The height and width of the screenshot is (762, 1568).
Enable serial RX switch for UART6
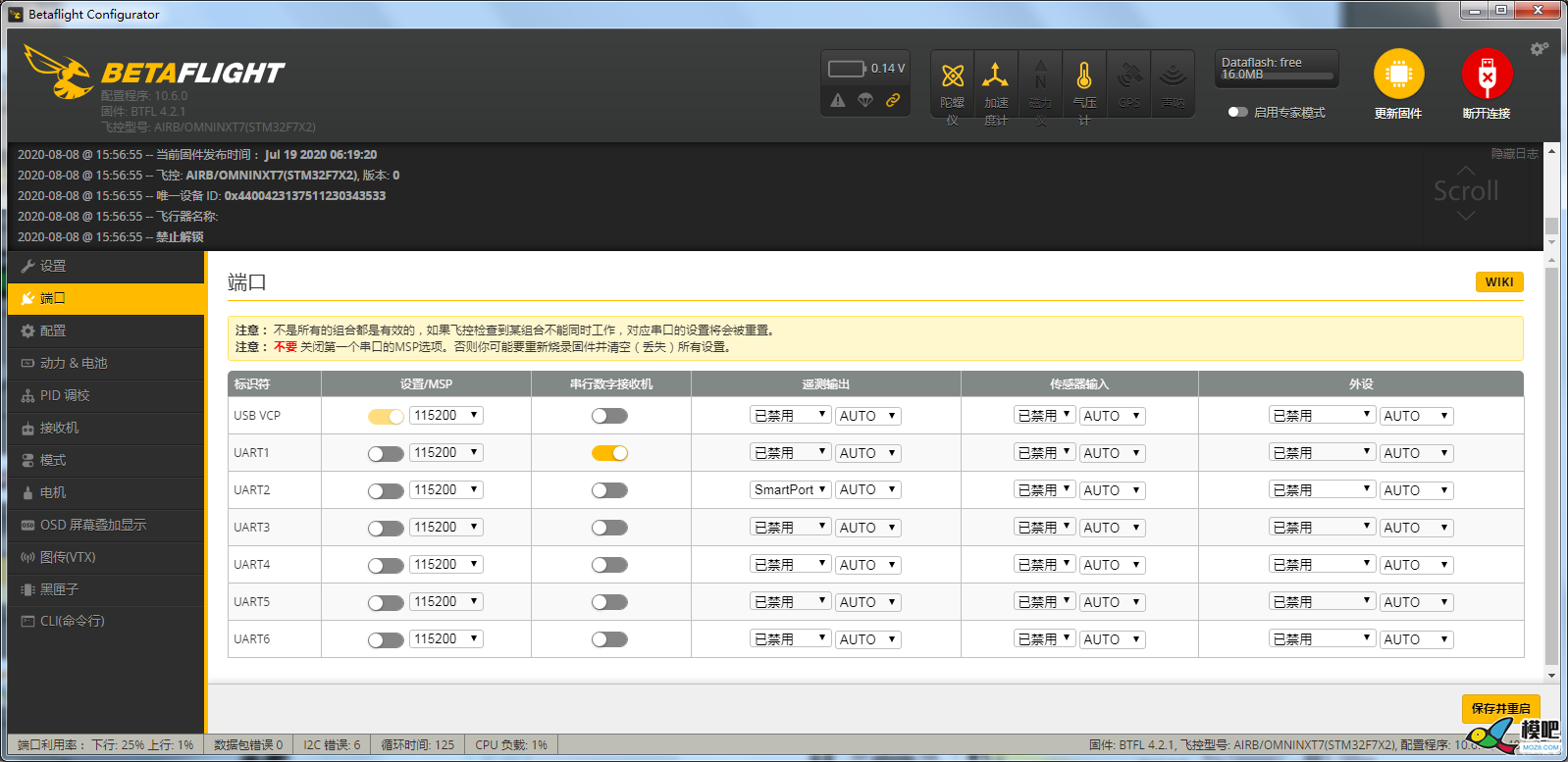(609, 639)
